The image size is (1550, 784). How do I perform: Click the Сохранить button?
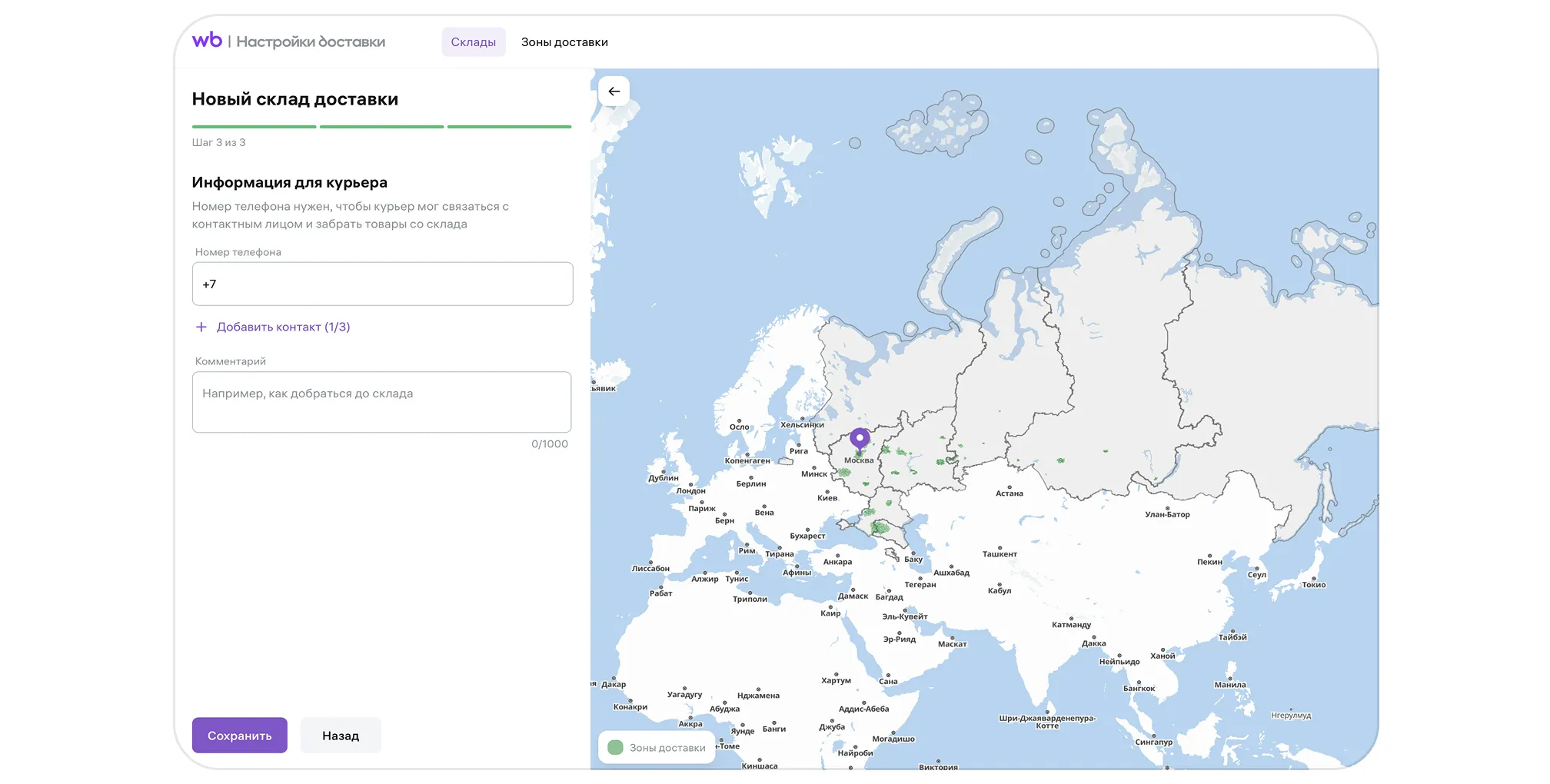click(x=240, y=736)
